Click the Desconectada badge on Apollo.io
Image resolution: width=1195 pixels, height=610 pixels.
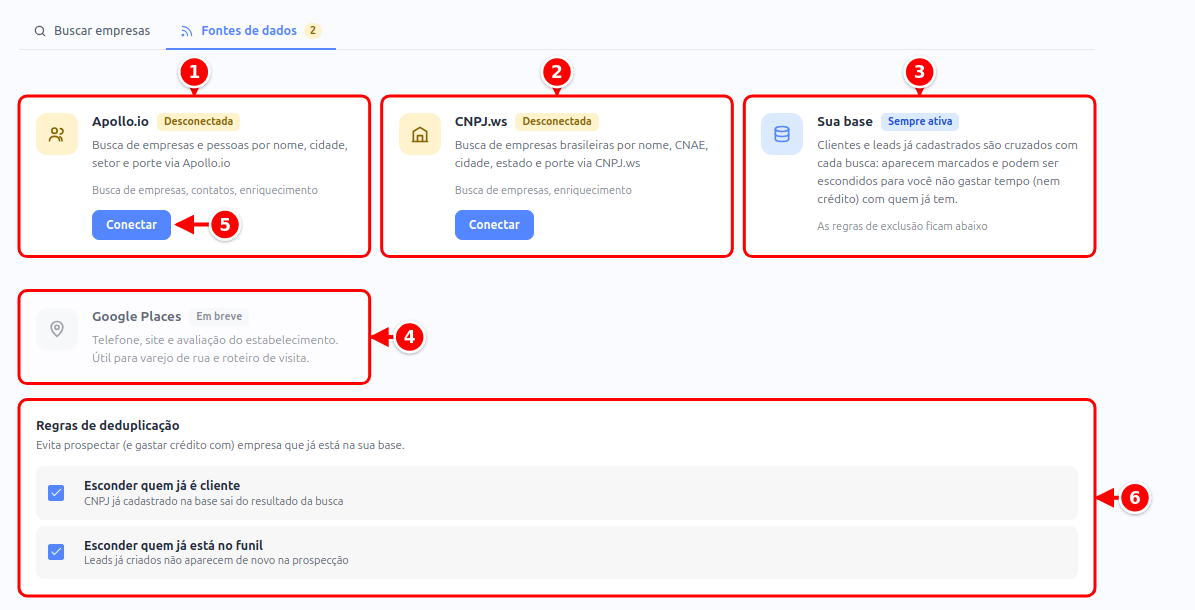coord(199,121)
